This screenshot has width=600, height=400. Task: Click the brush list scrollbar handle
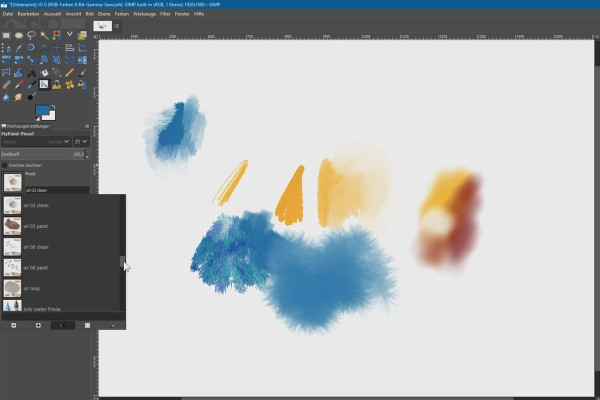point(122,261)
